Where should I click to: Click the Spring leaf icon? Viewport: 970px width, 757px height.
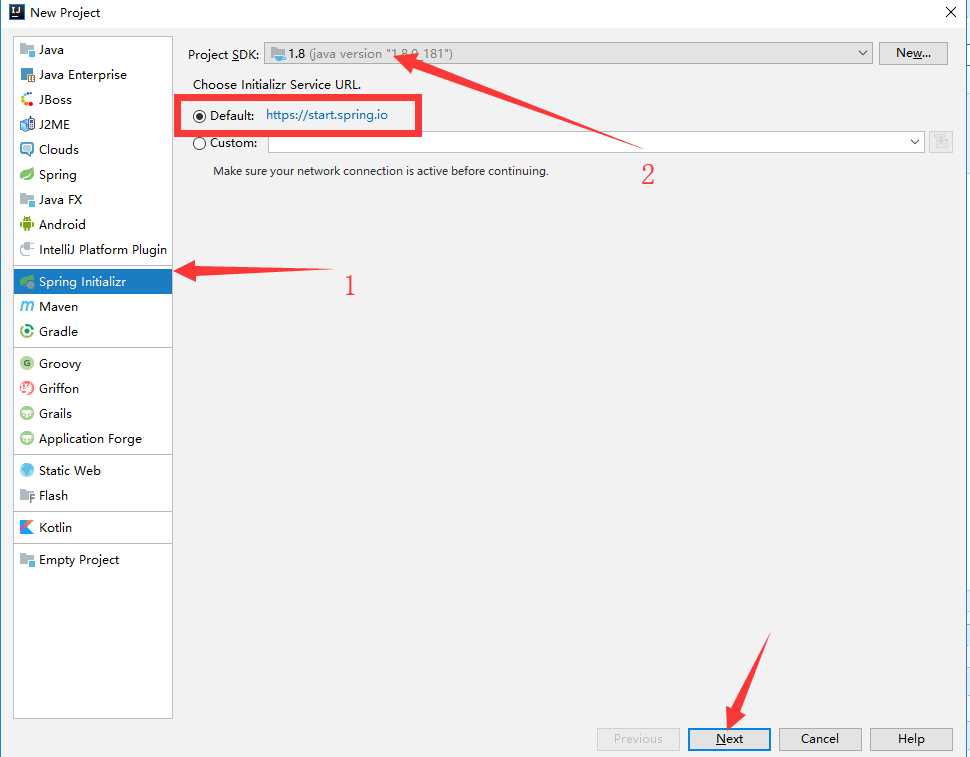pyautogui.click(x=27, y=174)
